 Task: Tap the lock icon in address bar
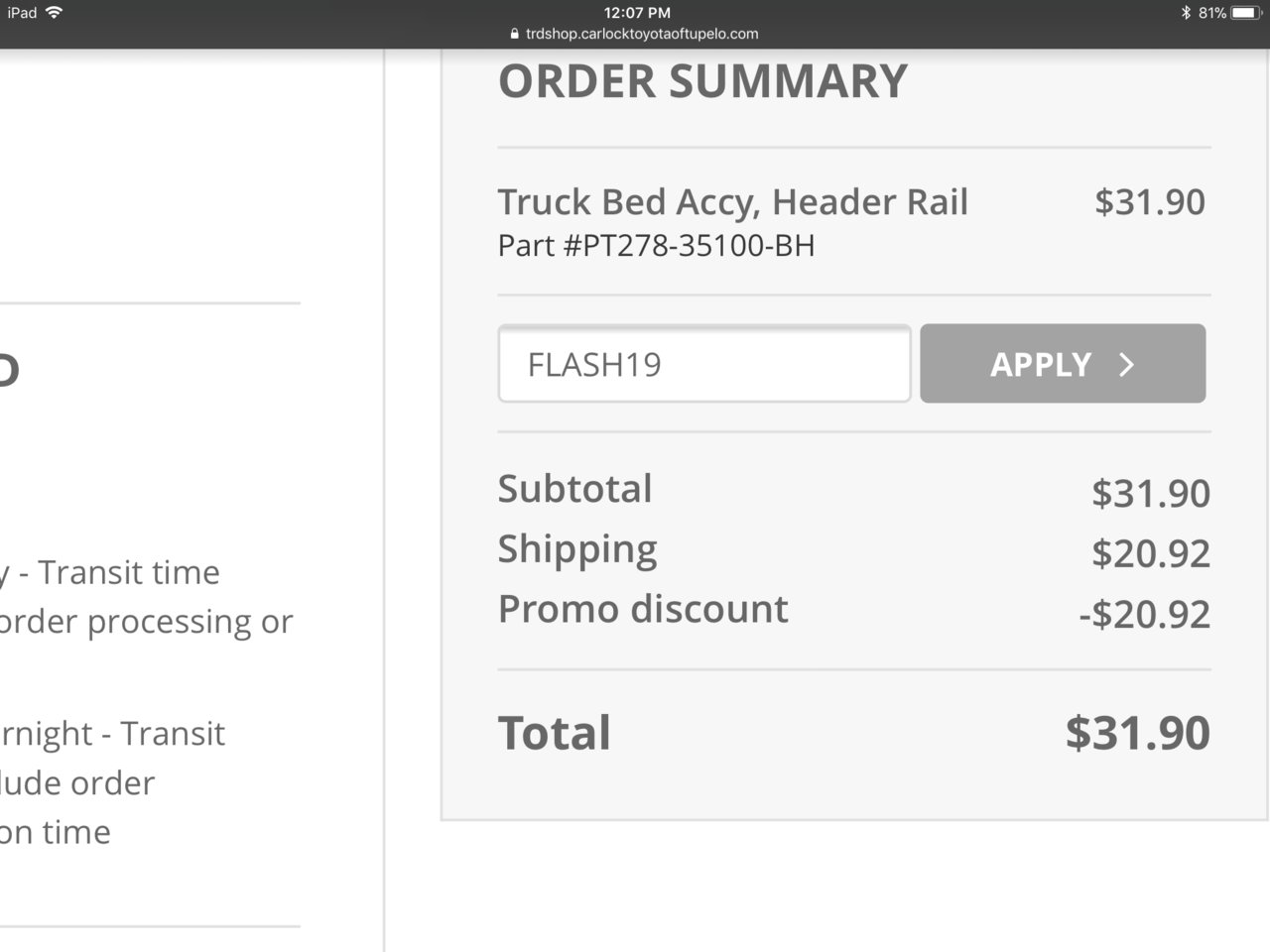(x=514, y=34)
